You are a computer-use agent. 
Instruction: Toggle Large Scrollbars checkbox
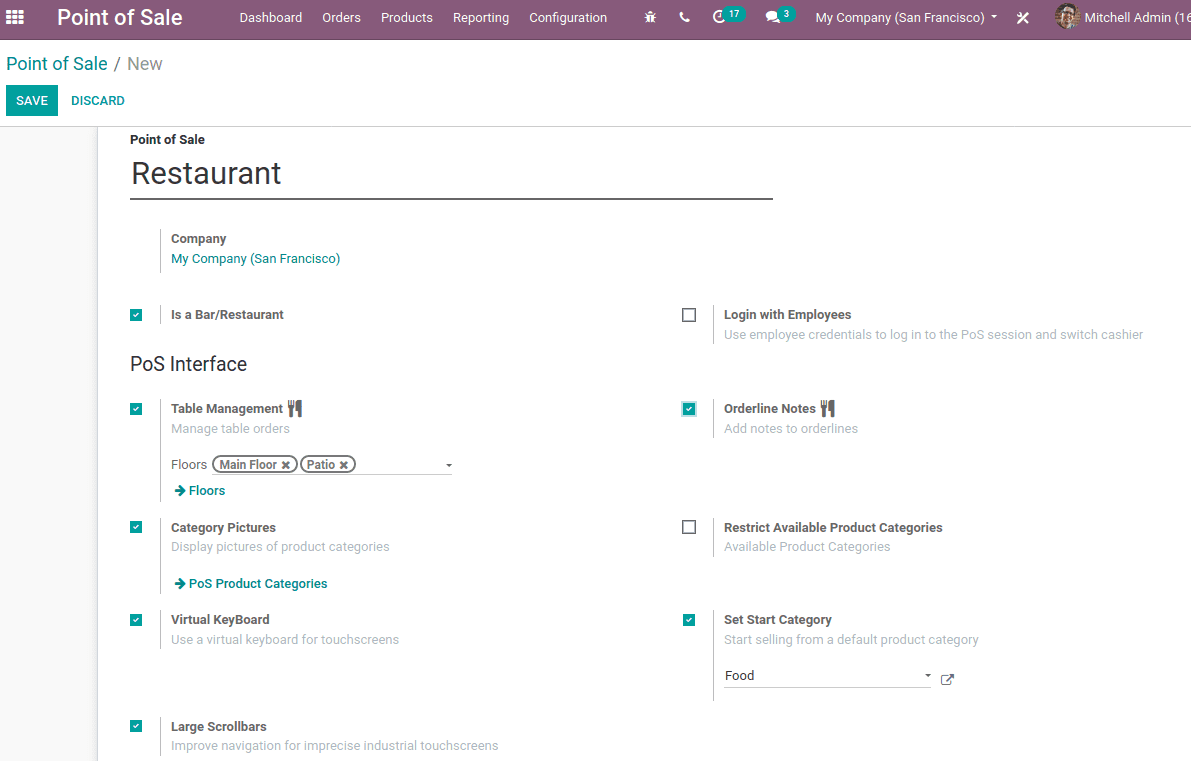[136, 726]
